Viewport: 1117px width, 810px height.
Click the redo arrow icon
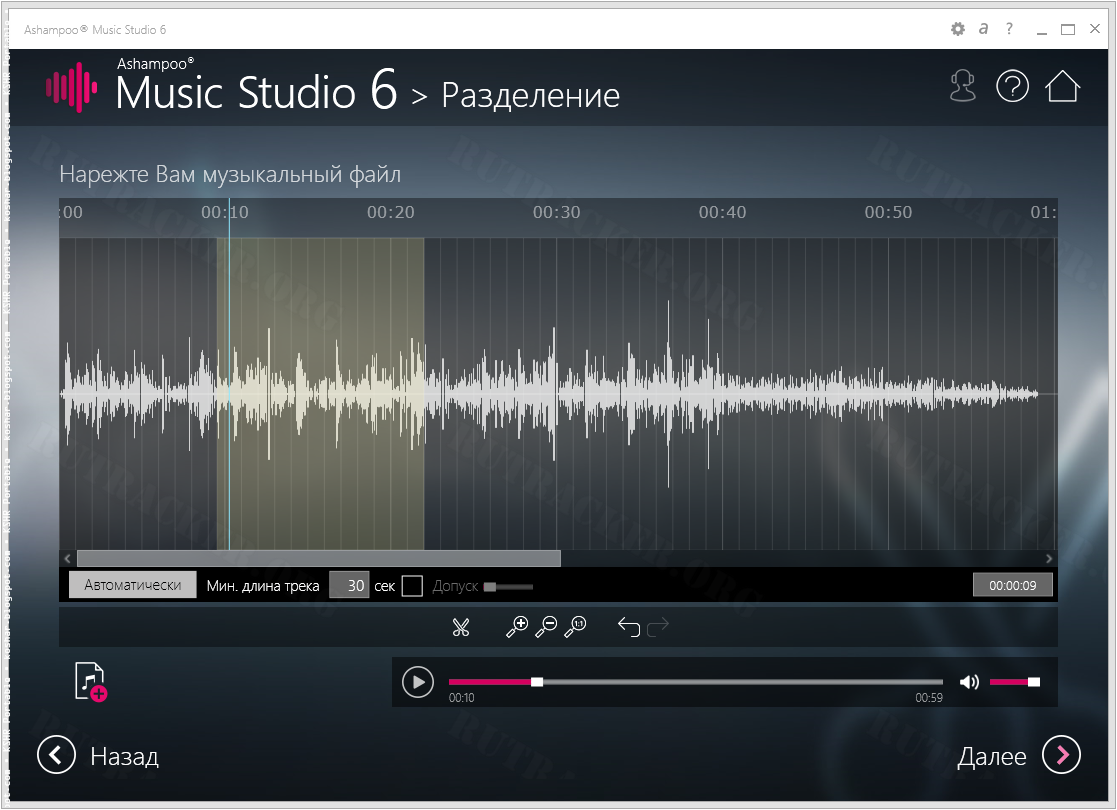pos(658,627)
